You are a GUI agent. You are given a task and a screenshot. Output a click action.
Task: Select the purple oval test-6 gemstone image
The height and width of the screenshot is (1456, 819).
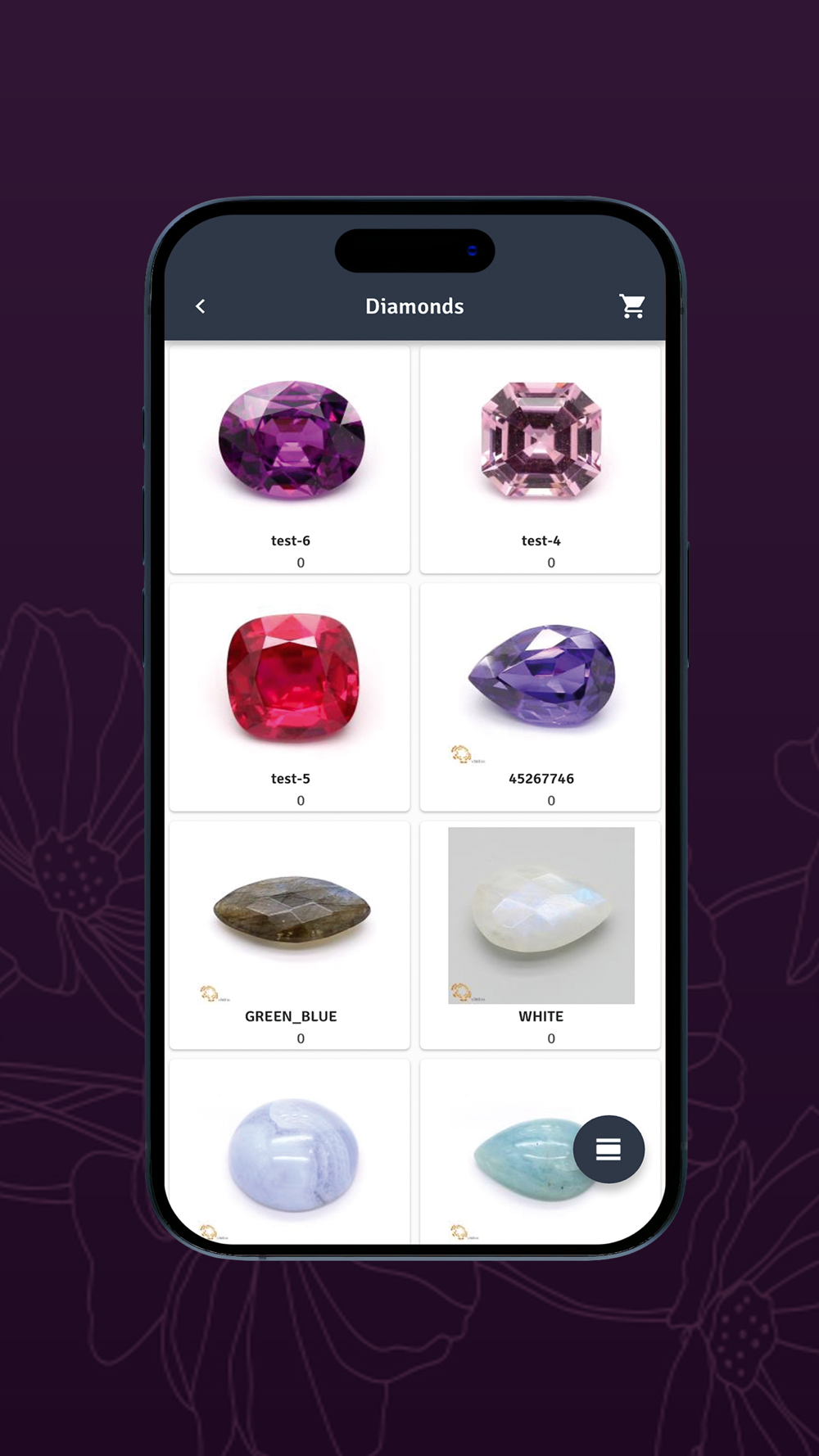tap(291, 441)
